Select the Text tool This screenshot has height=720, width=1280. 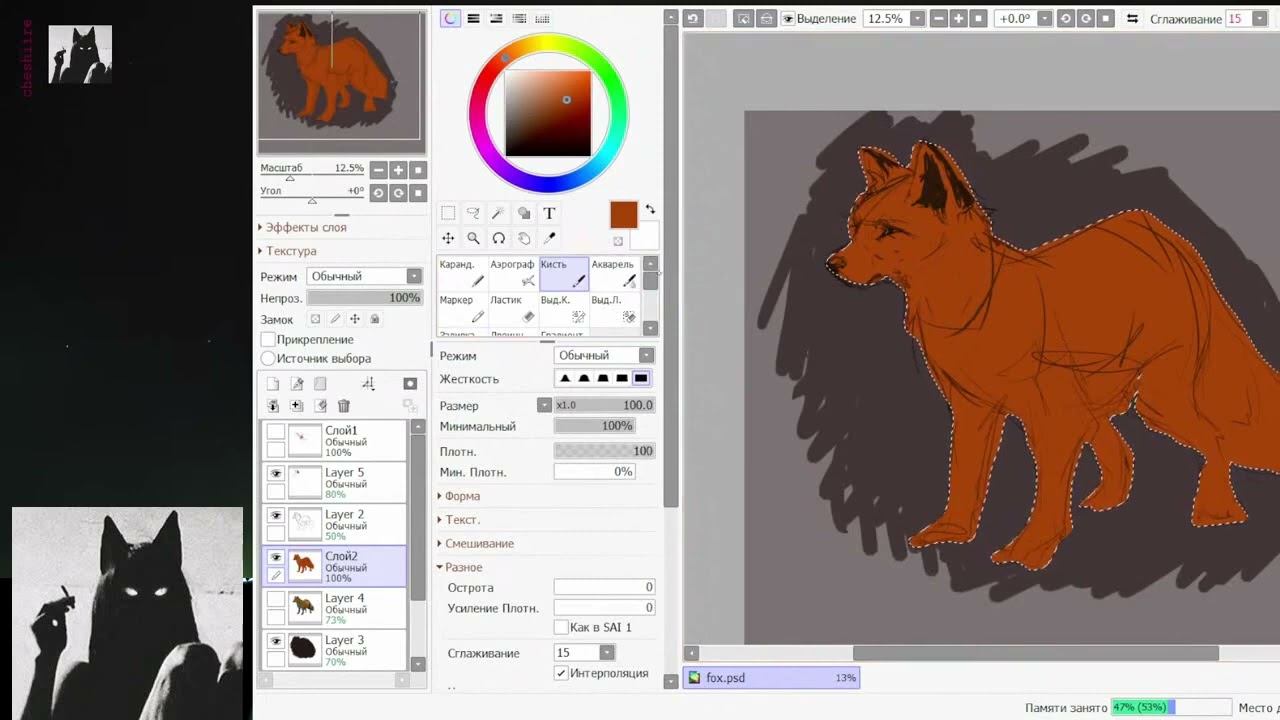[x=549, y=213]
